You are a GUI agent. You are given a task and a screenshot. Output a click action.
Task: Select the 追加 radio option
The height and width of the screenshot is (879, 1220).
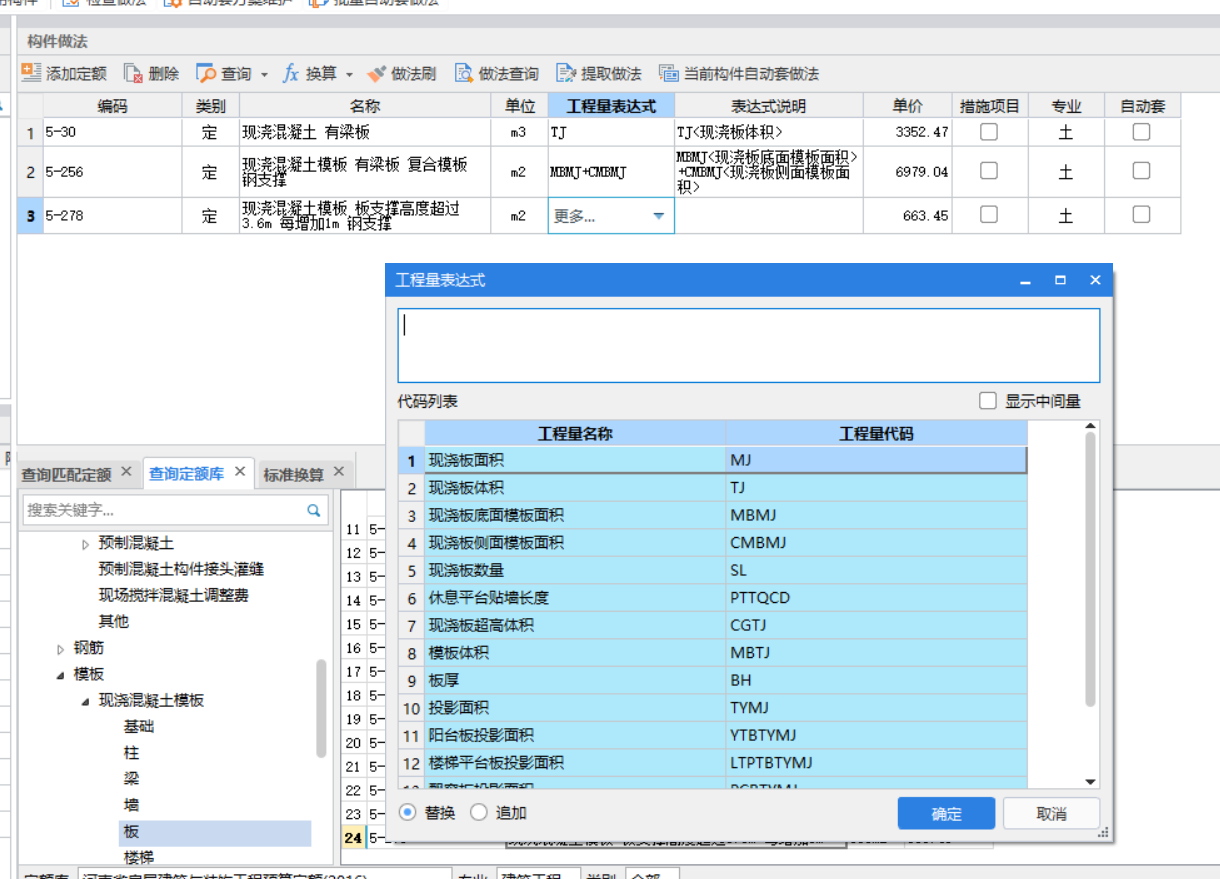[x=478, y=812]
